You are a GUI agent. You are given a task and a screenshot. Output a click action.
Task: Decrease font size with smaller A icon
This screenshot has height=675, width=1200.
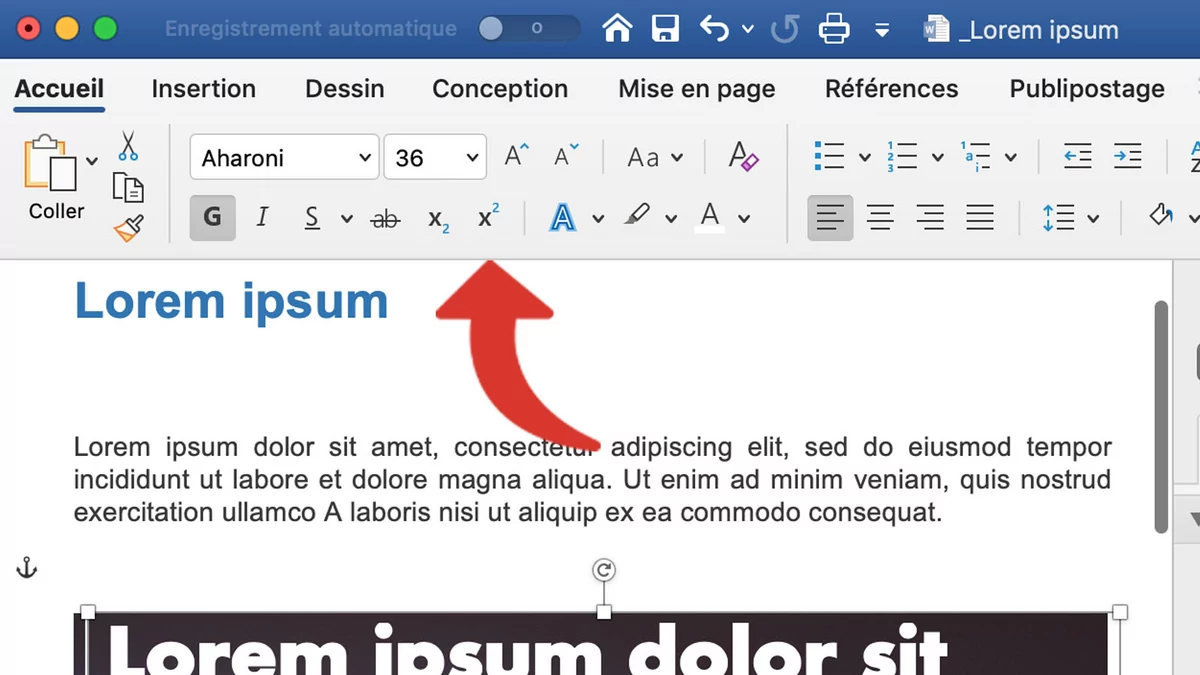click(x=565, y=156)
